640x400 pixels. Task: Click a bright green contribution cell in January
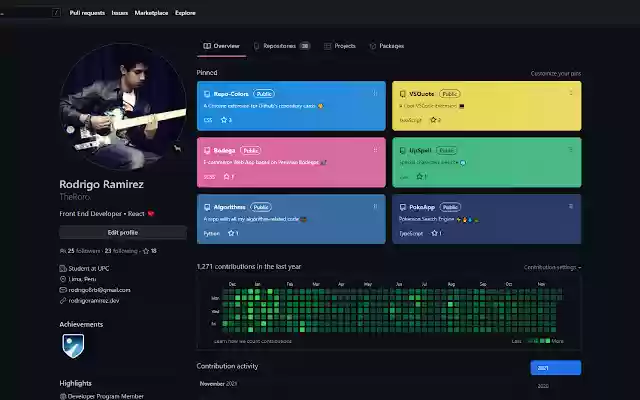click(x=257, y=291)
